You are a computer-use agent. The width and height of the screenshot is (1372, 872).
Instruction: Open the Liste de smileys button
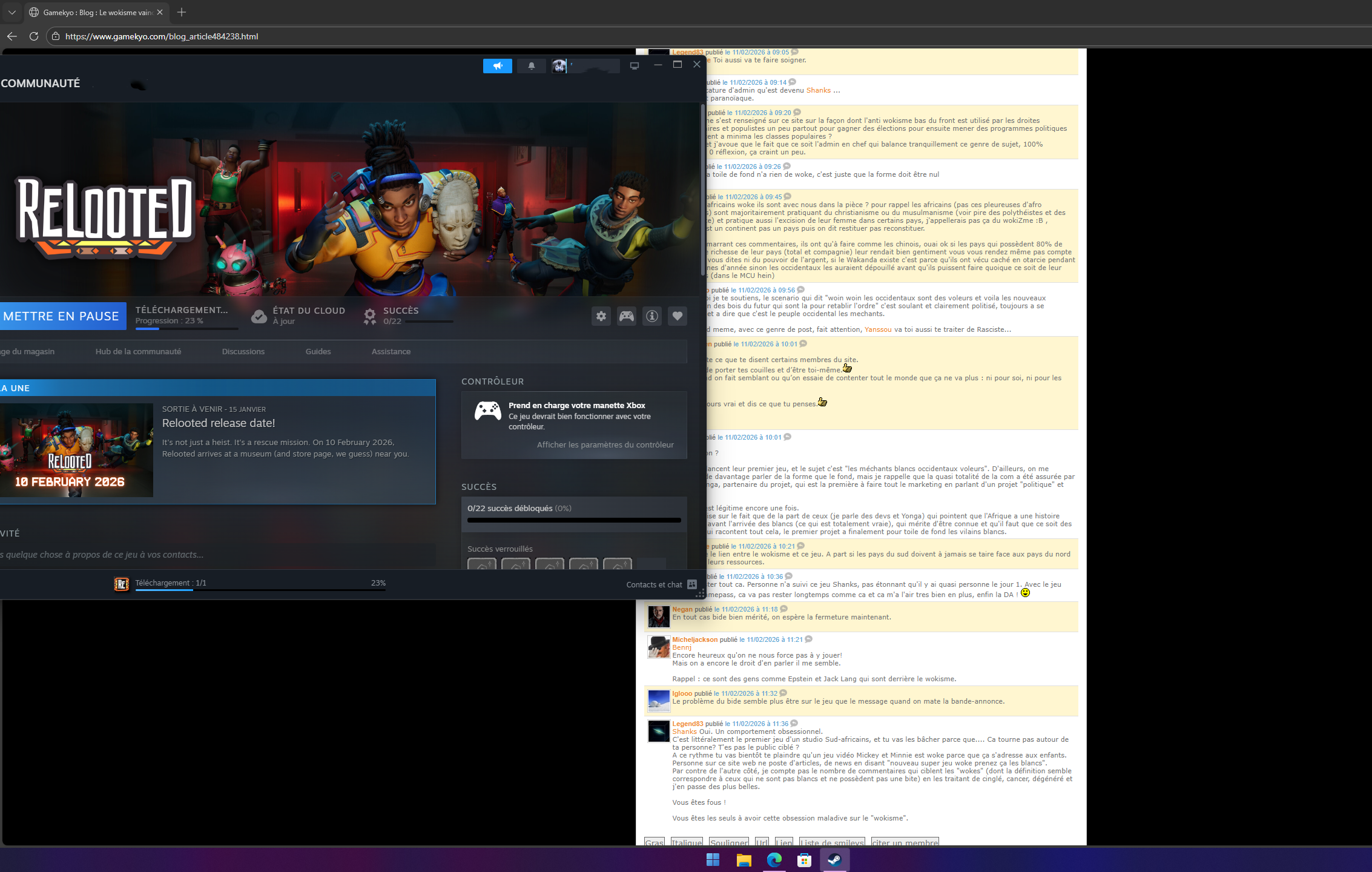[832, 842]
